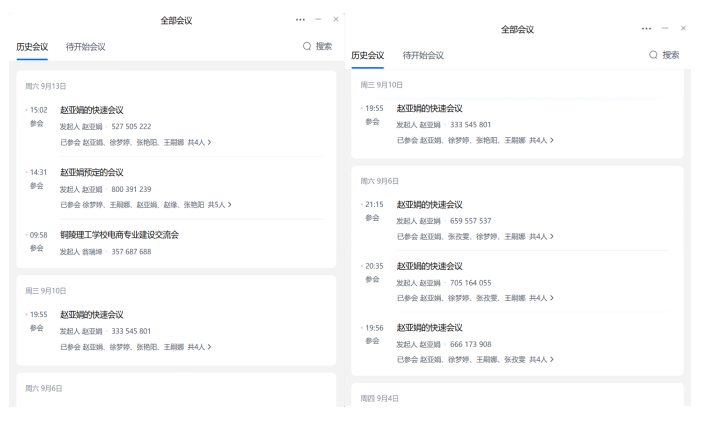Minimize the right meeting list window

point(666,28)
